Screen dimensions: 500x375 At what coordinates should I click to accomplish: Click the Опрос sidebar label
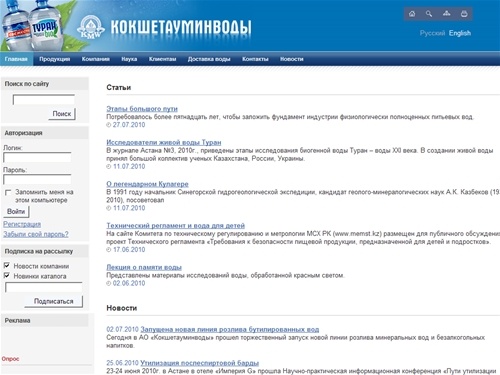click(10, 359)
